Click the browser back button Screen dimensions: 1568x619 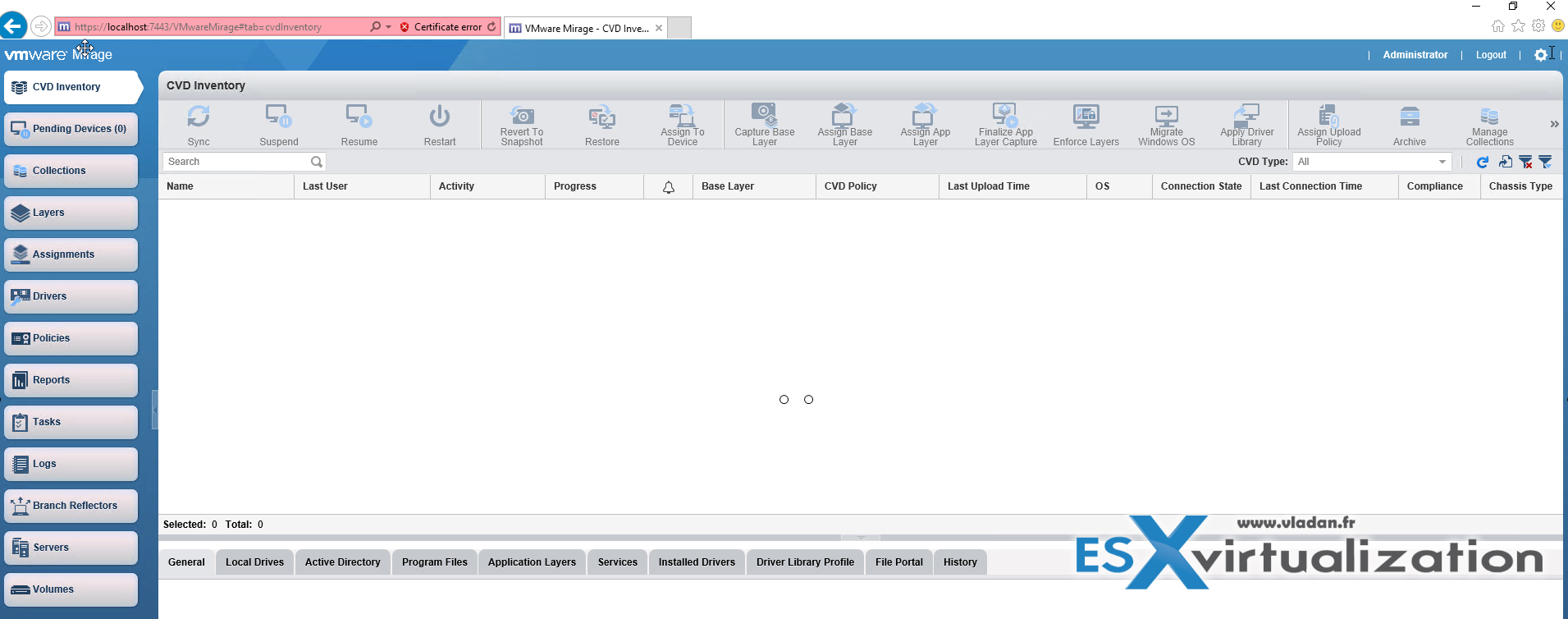[13, 26]
